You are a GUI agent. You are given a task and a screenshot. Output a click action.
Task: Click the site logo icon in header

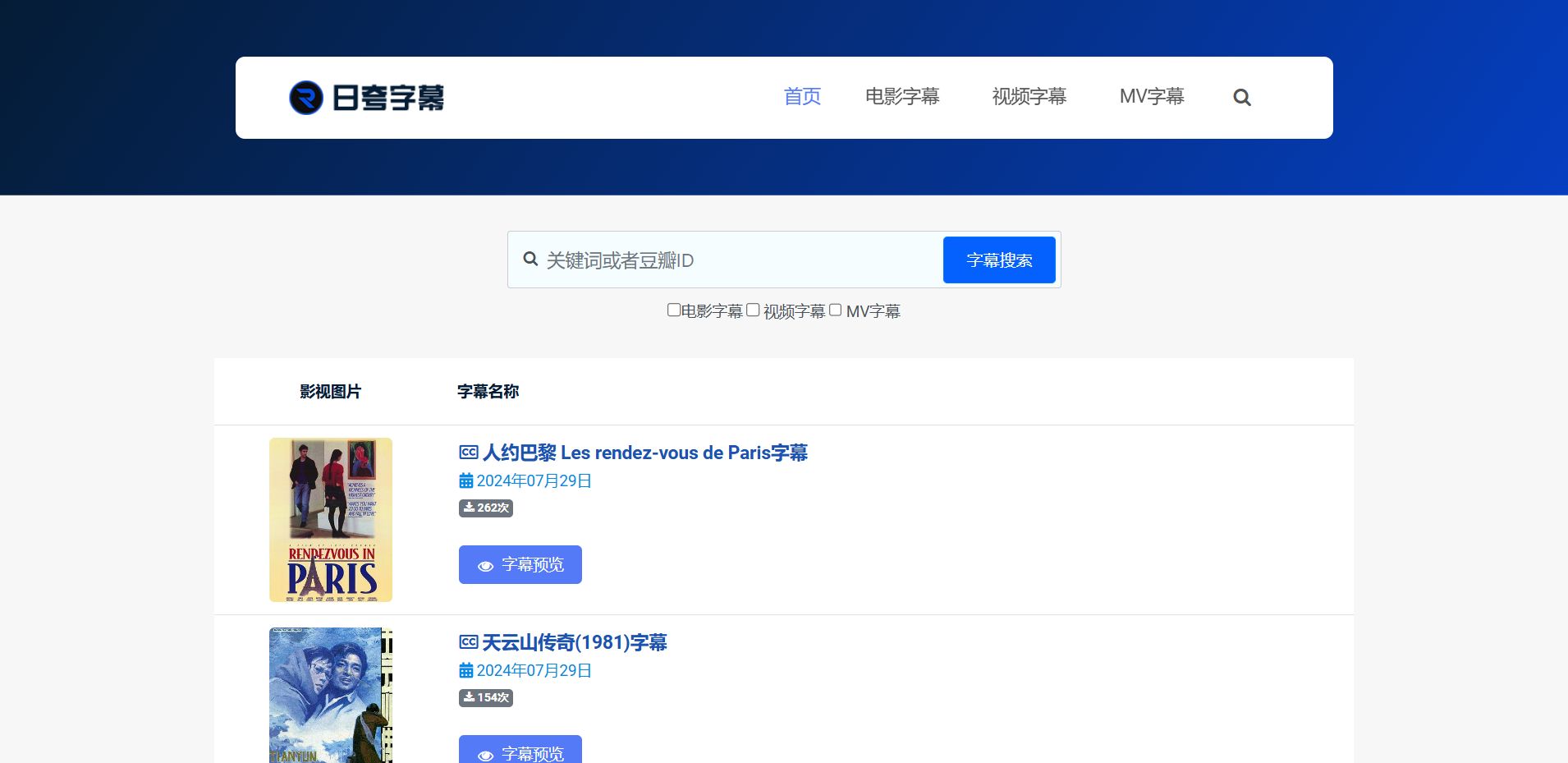coord(306,98)
